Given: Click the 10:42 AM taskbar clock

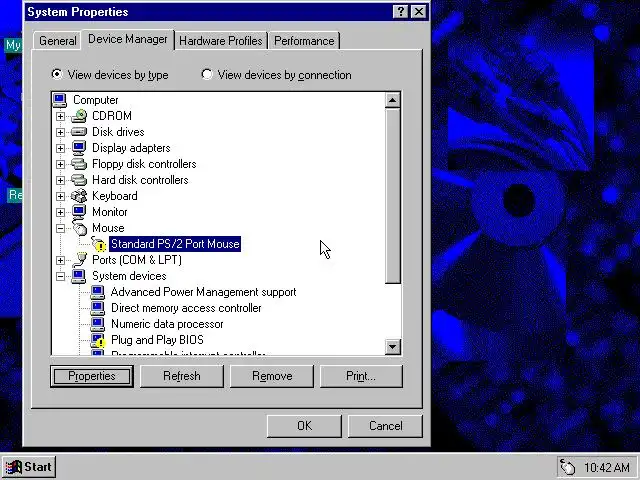Looking at the screenshot, I should (607, 467).
